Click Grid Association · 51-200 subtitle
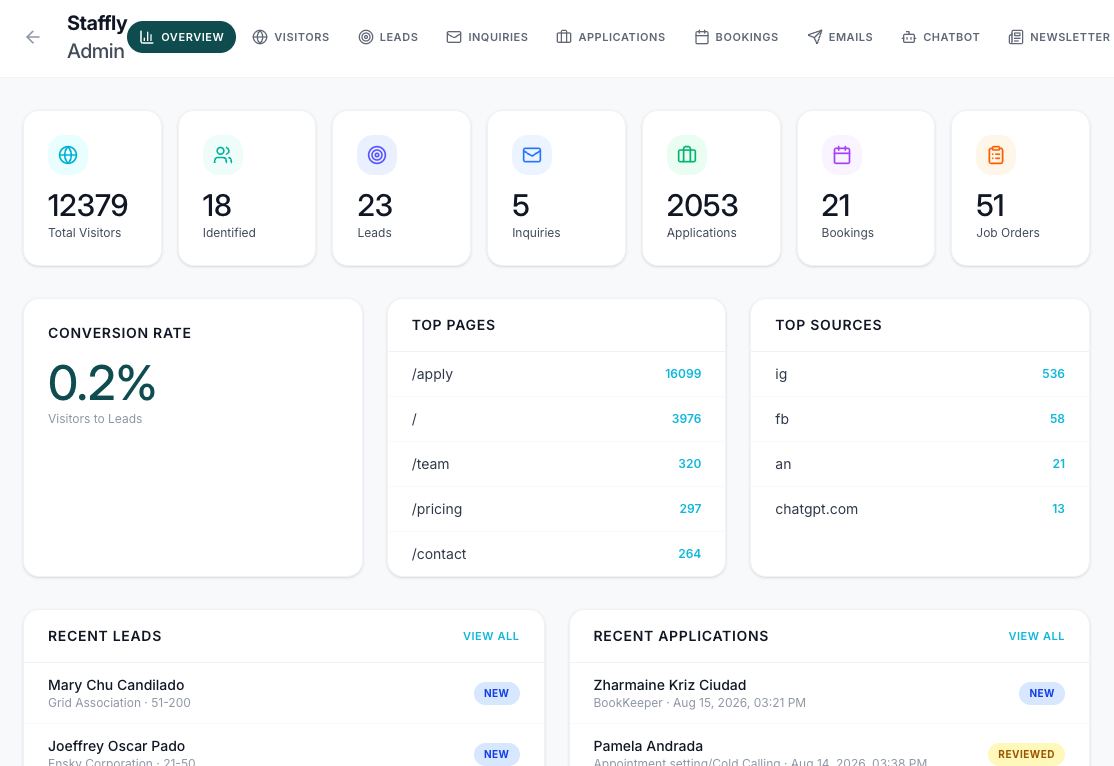 point(119,703)
